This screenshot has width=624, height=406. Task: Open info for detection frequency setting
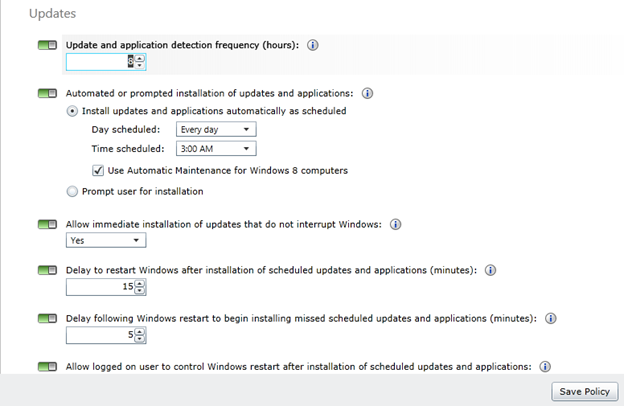pos(313,45)
